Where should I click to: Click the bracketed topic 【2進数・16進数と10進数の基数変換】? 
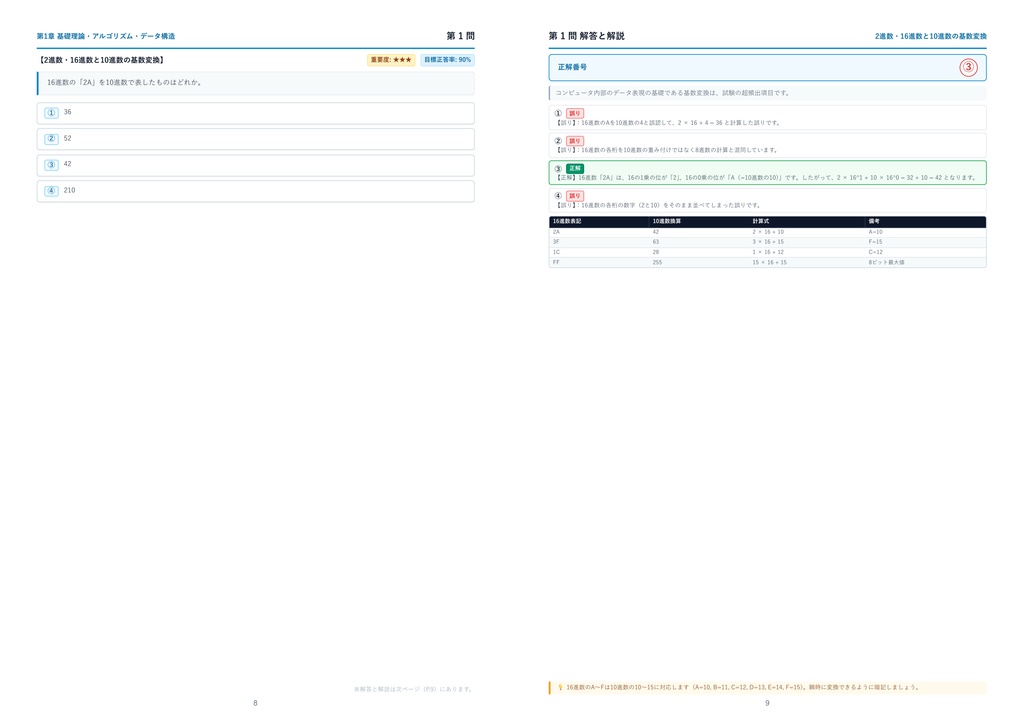(x=101, y=60)
